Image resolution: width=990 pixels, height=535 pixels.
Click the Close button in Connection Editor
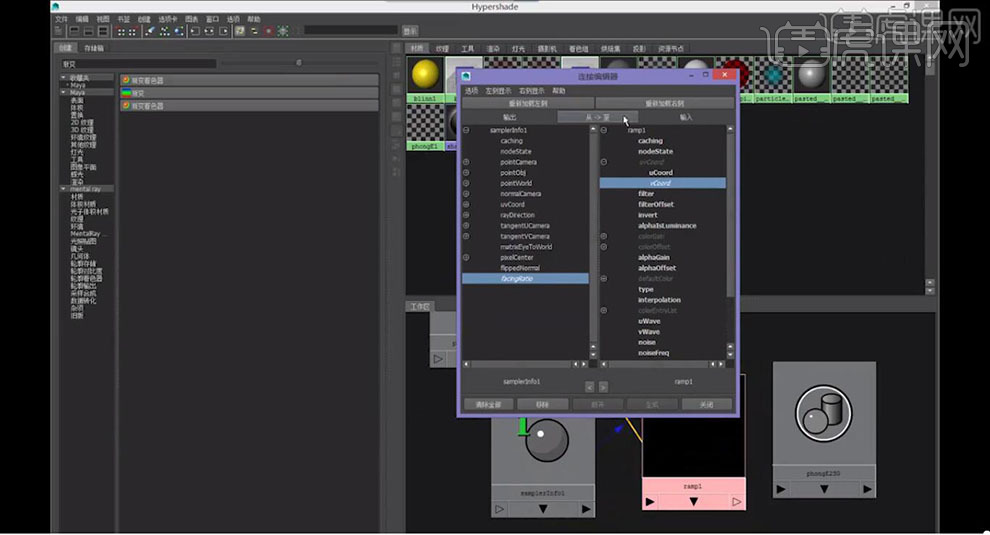click(707, 404)
